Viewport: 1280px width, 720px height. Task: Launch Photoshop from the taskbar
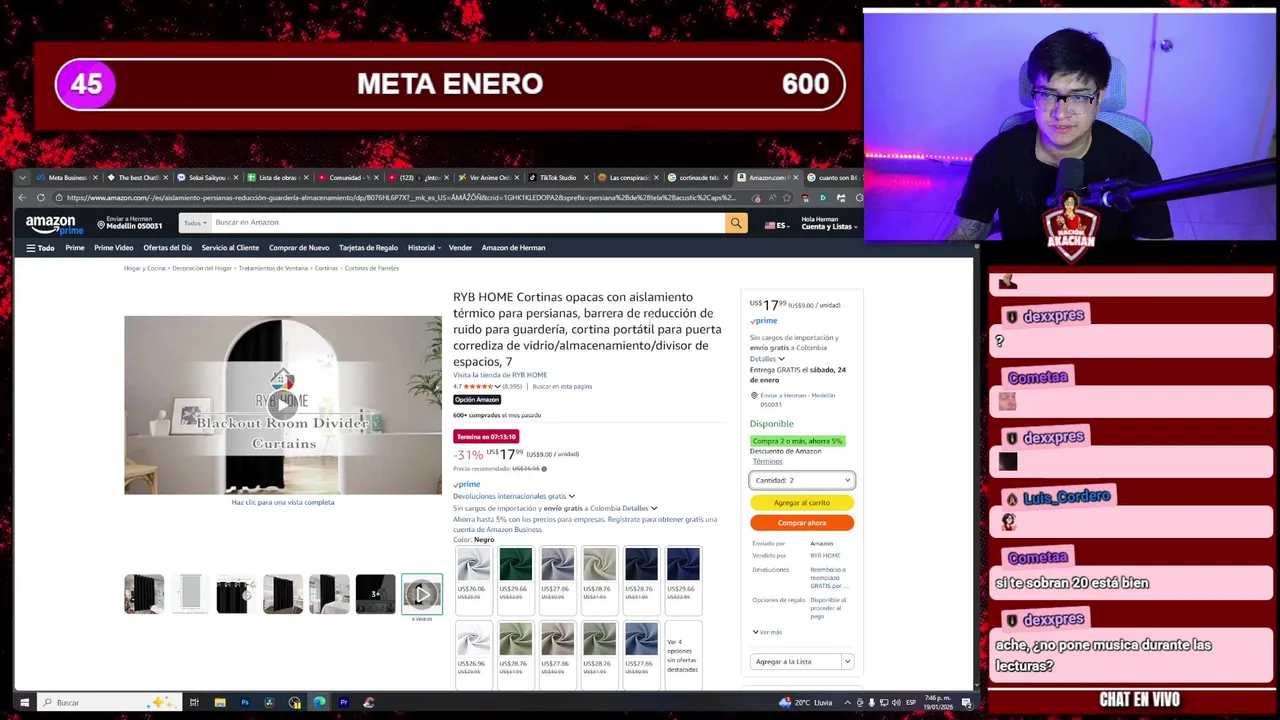tap(244, 702)
